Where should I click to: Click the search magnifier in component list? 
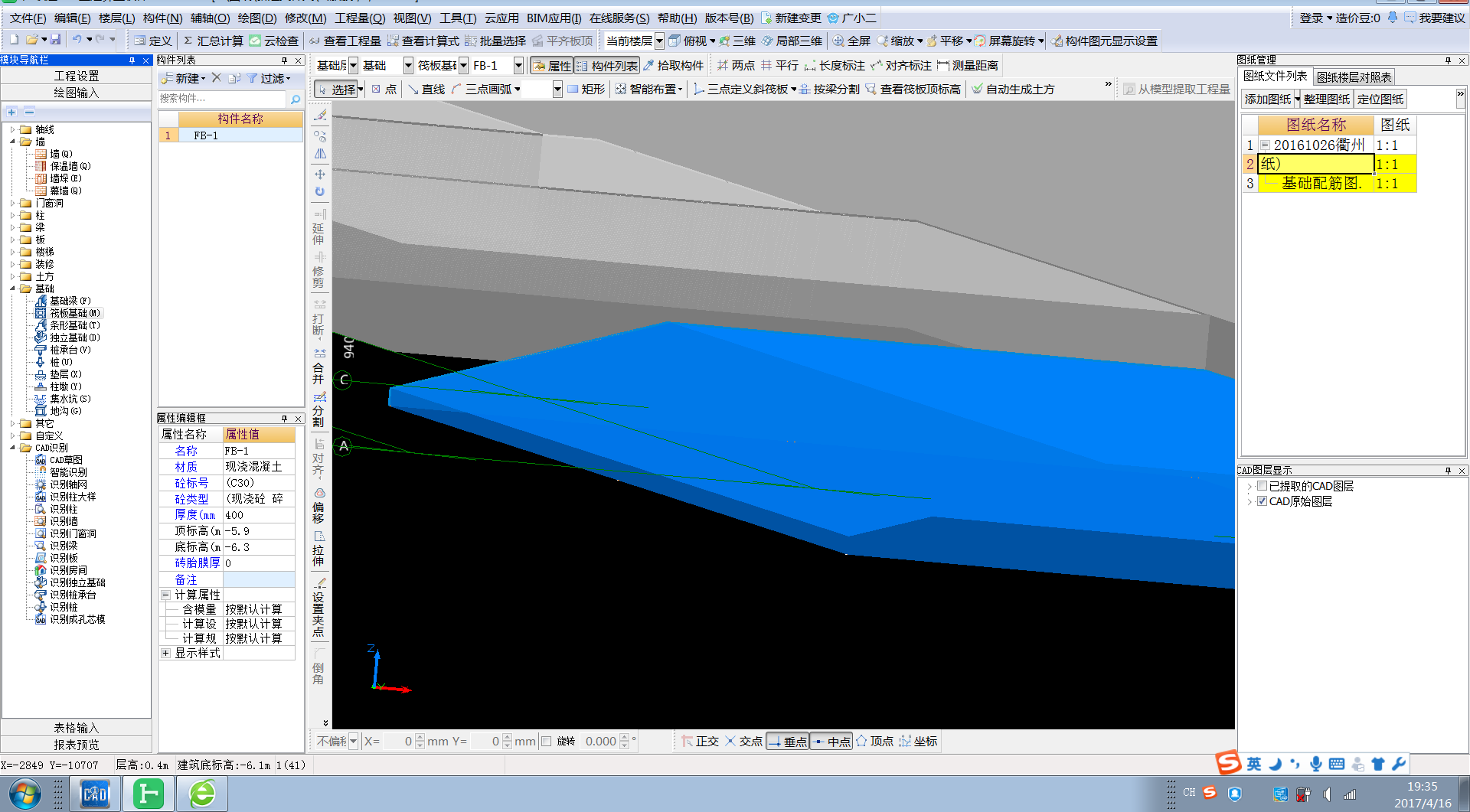[x=296, y=99]
